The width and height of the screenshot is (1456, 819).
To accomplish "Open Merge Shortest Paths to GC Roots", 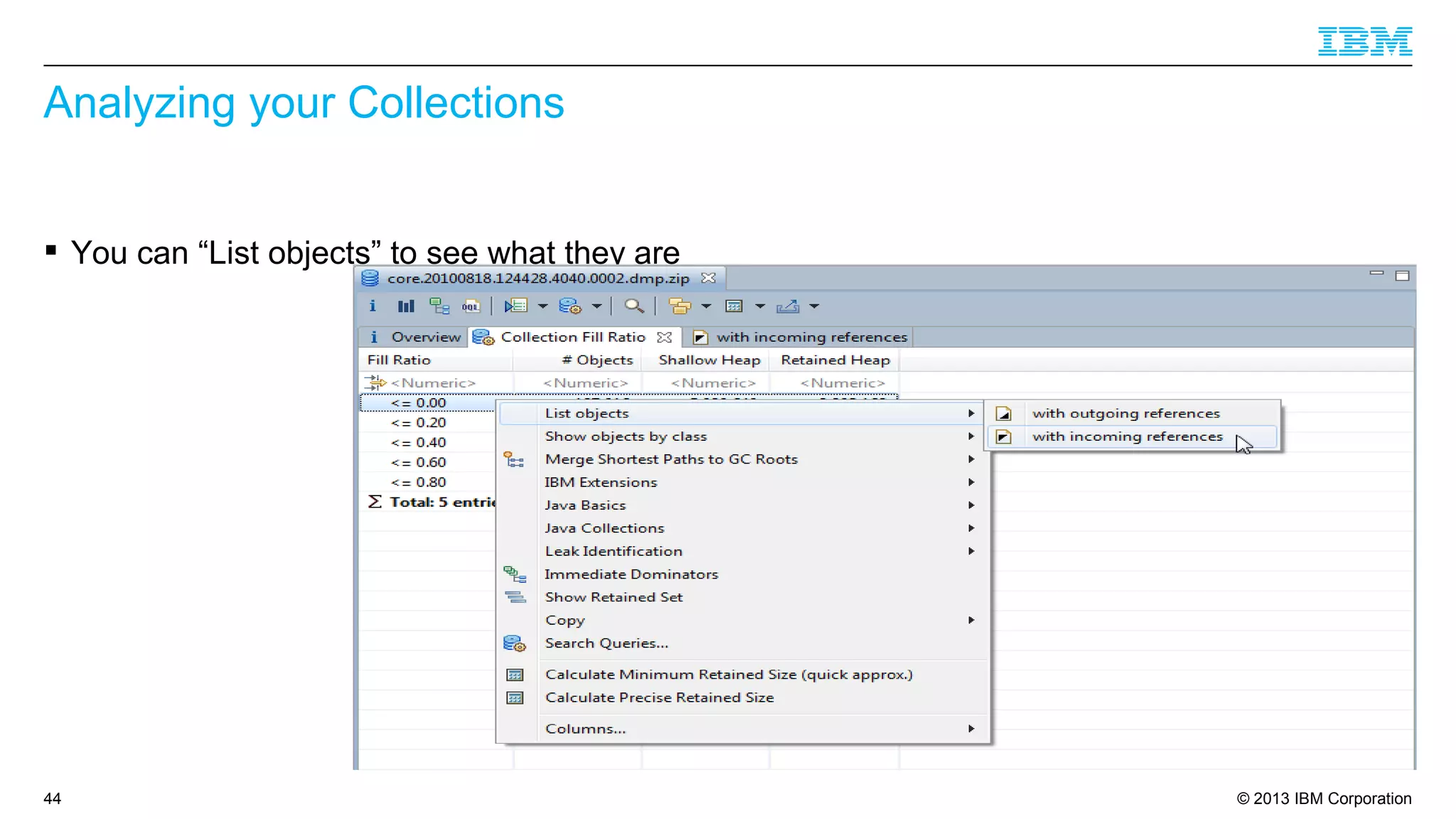I will [x=742, y=459].
